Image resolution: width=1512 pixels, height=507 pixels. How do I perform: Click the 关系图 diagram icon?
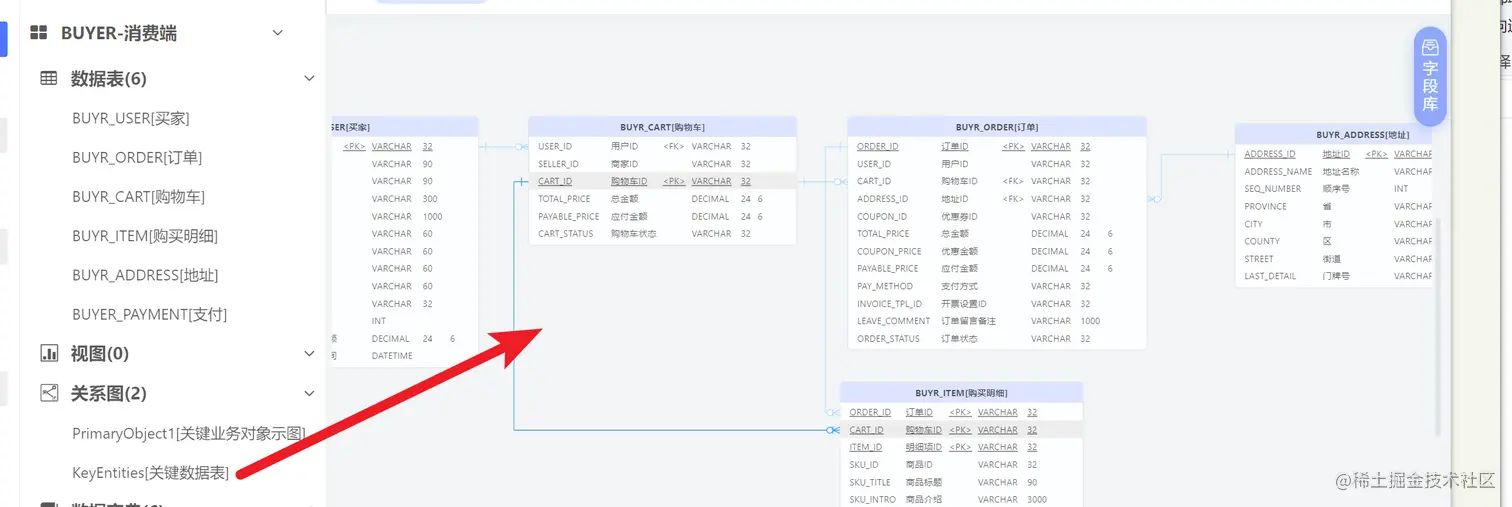48,393
